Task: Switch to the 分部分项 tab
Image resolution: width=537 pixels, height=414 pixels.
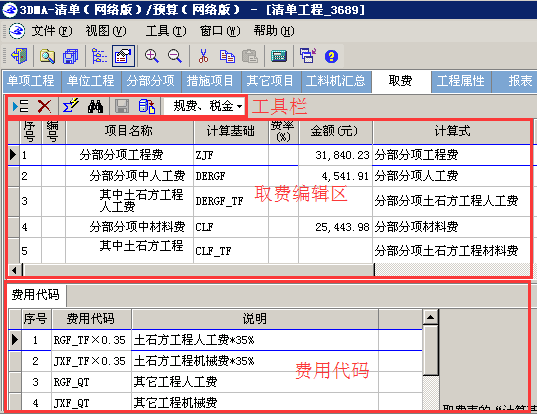Action: [x=151, y=81]
